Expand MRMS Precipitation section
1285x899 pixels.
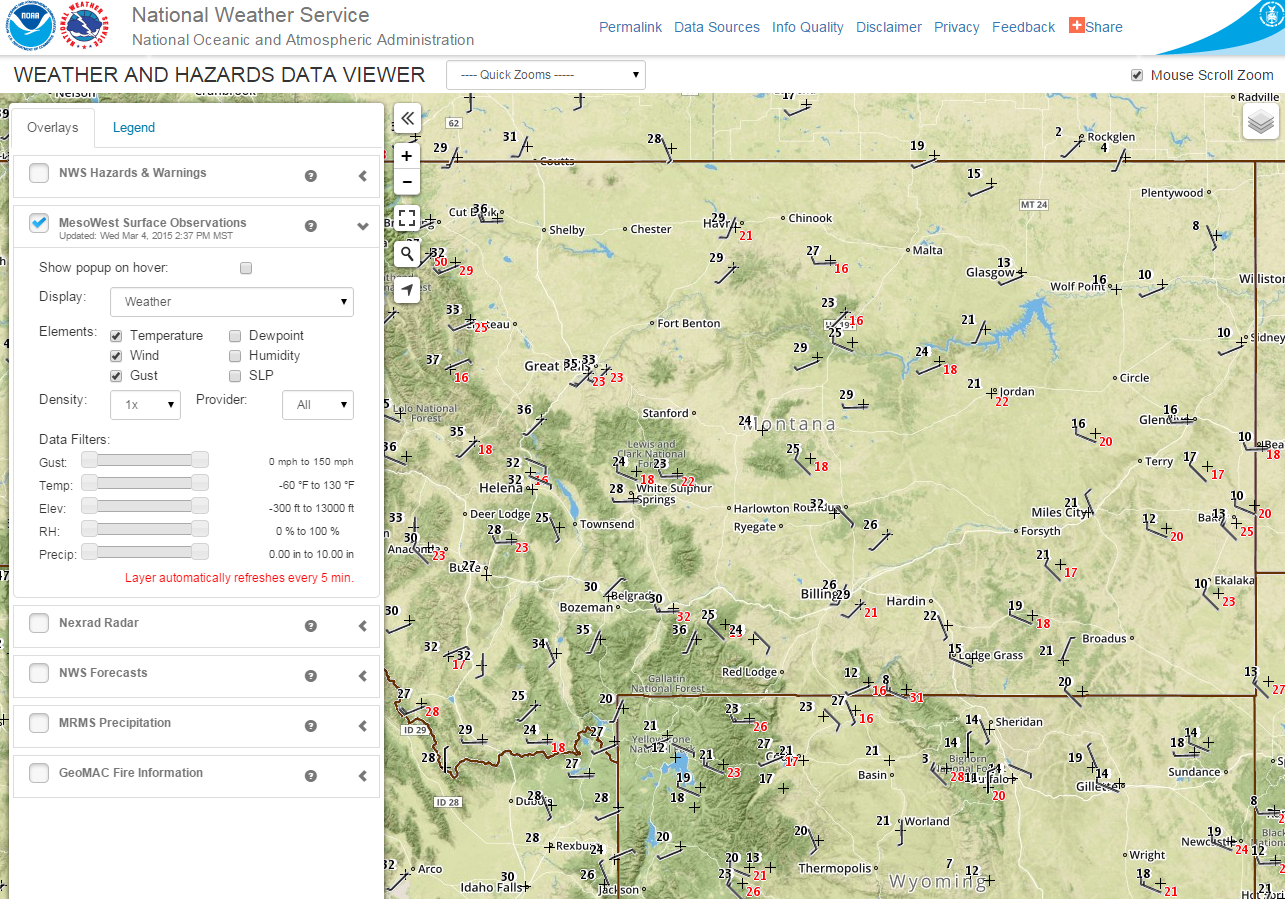[363, 726]
